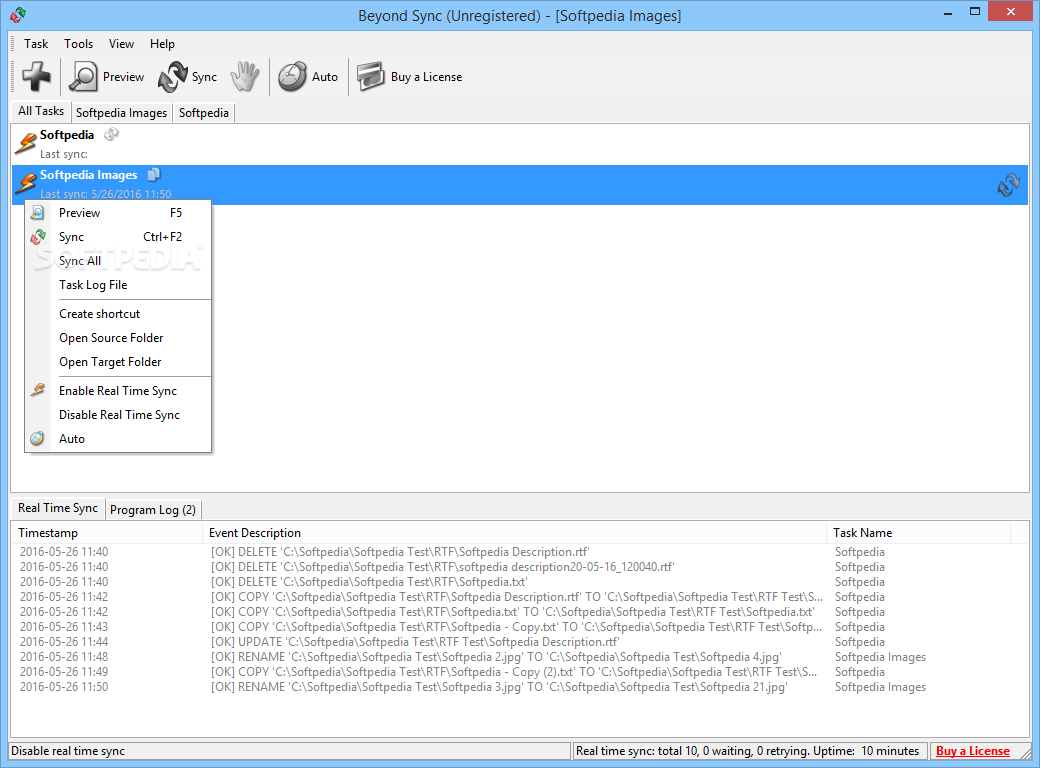Switch to All Tasks tab
Image resolution: width=1040 pixels, height=768 pixels.
point(40,111)
